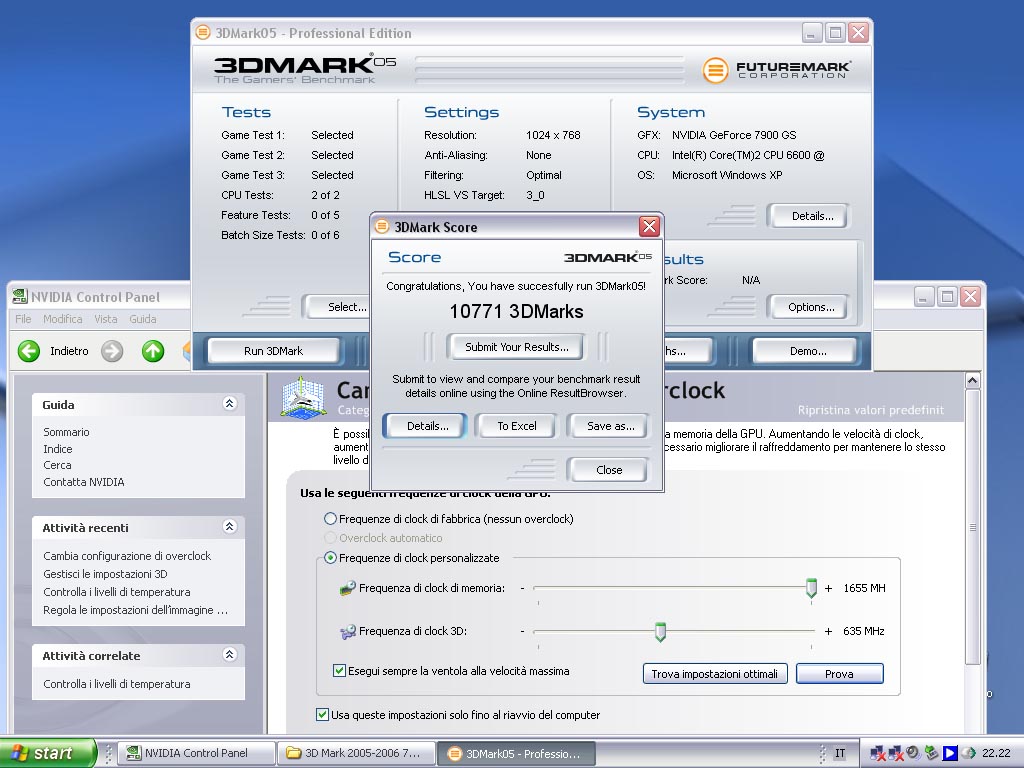This screenshot has width=1024, height=768.
Task: Click the Prova button
Action: pyautogui.click(x=839, y=674)
